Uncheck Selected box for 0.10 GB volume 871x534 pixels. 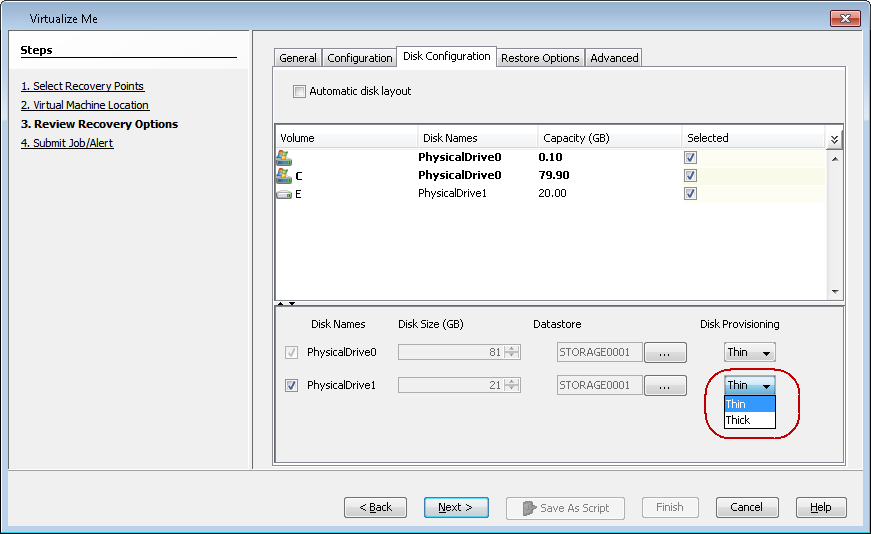[690, 158]
